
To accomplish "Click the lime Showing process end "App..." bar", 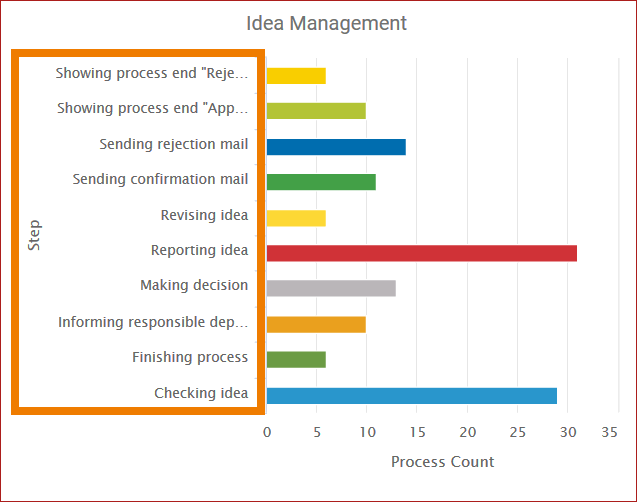I will (x=316, y=110).
